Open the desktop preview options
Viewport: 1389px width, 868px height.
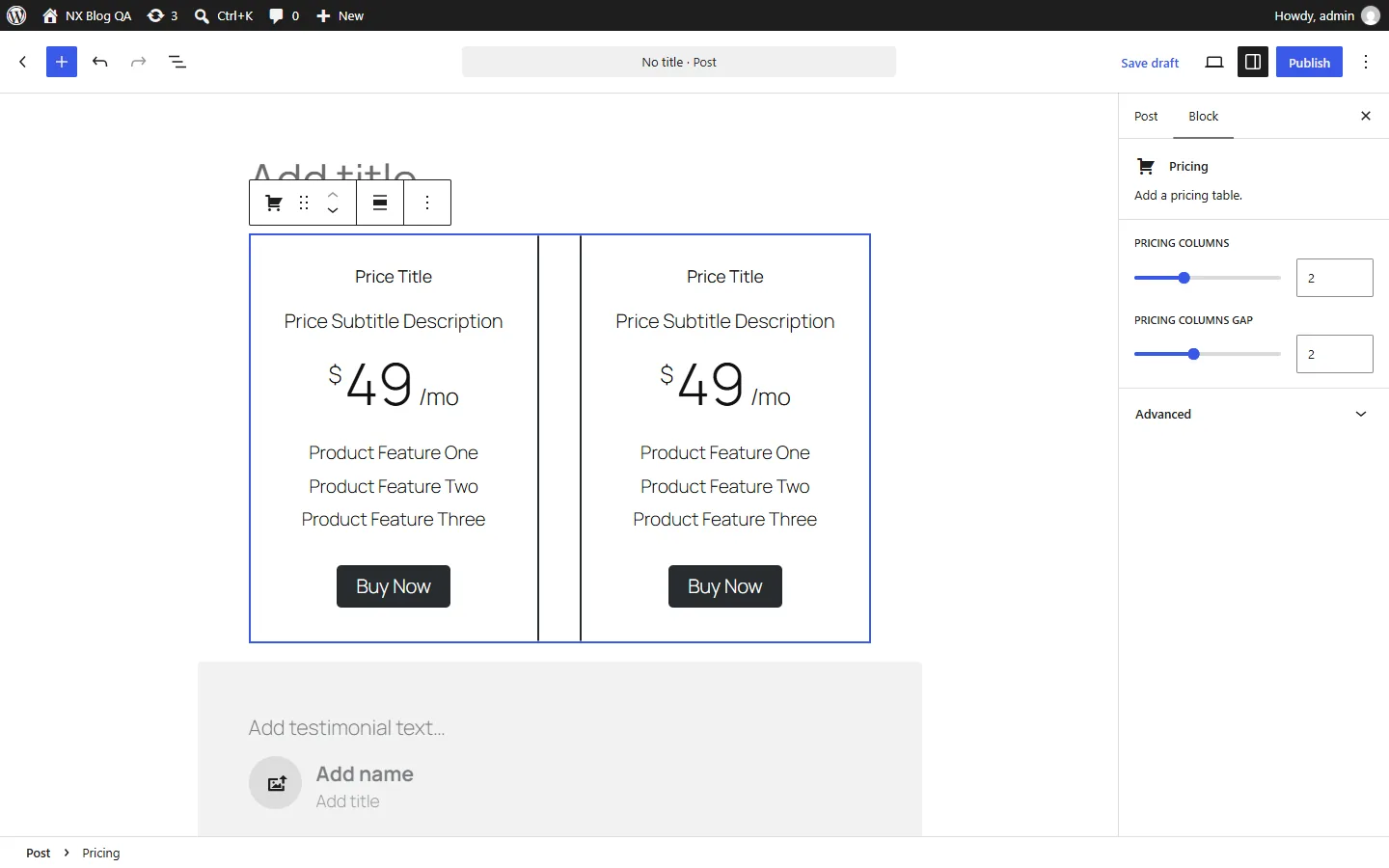(x=1214, y=63)
